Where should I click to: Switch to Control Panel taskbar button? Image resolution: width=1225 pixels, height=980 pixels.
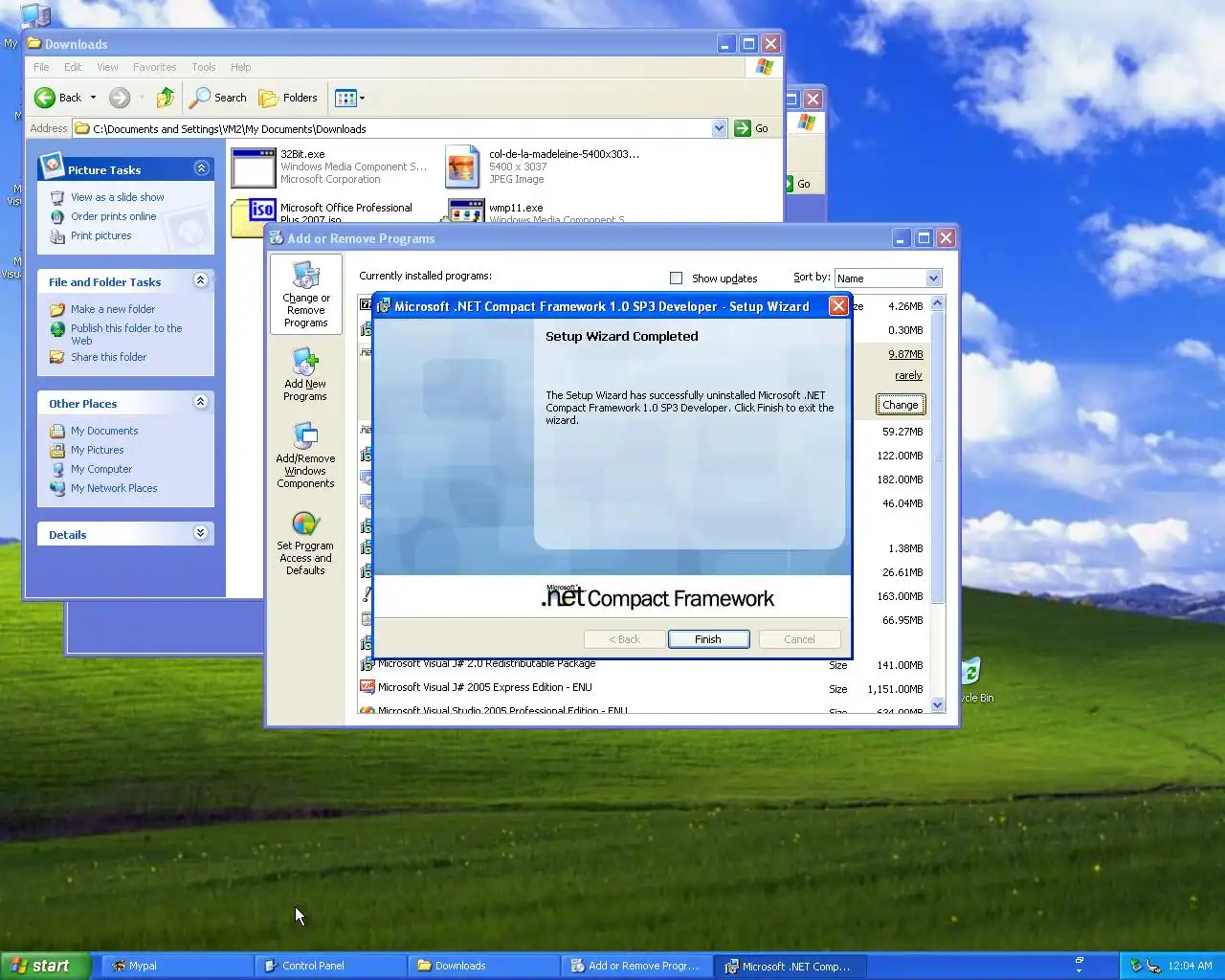pyautogui.click(x=329, y=966)
